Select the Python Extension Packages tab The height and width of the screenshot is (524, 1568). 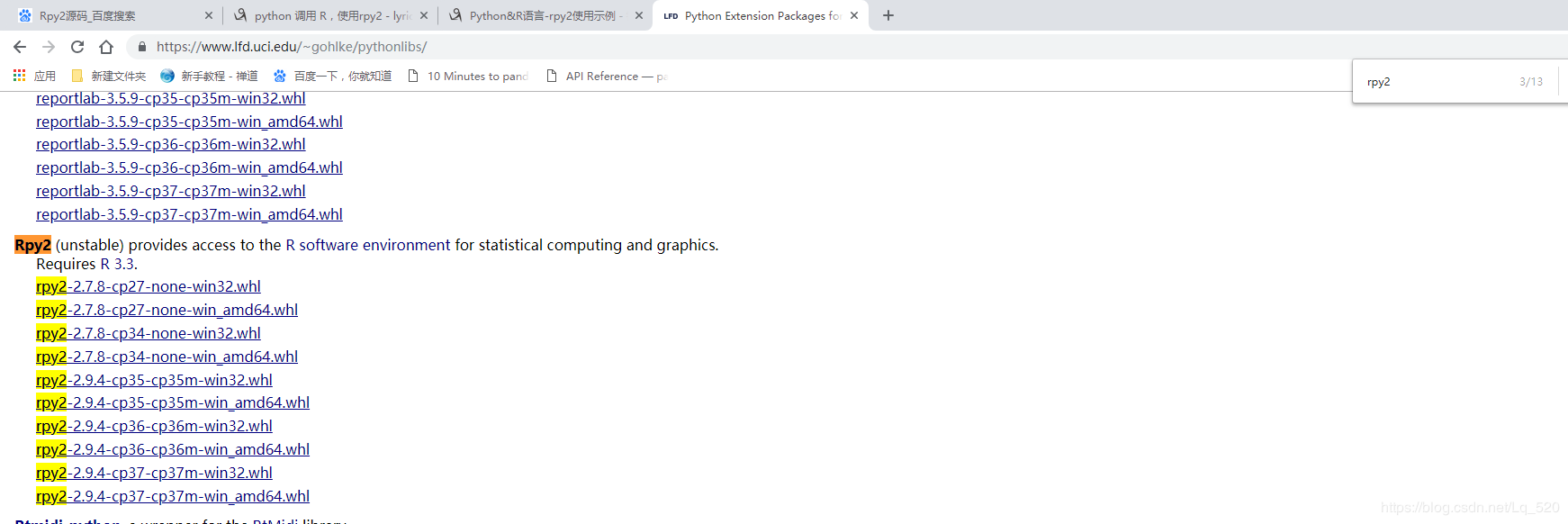click(762, 15)
